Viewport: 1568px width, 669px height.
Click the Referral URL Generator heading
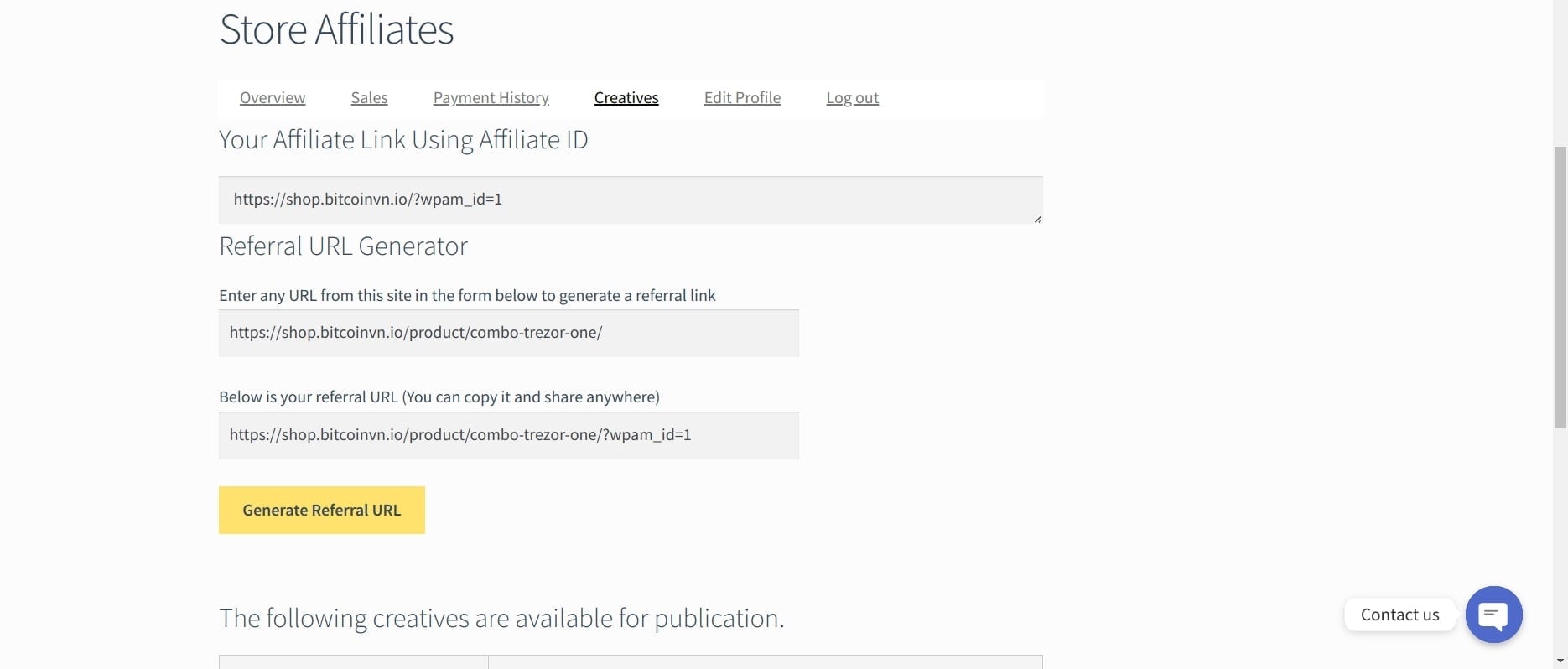click(343, 246)
